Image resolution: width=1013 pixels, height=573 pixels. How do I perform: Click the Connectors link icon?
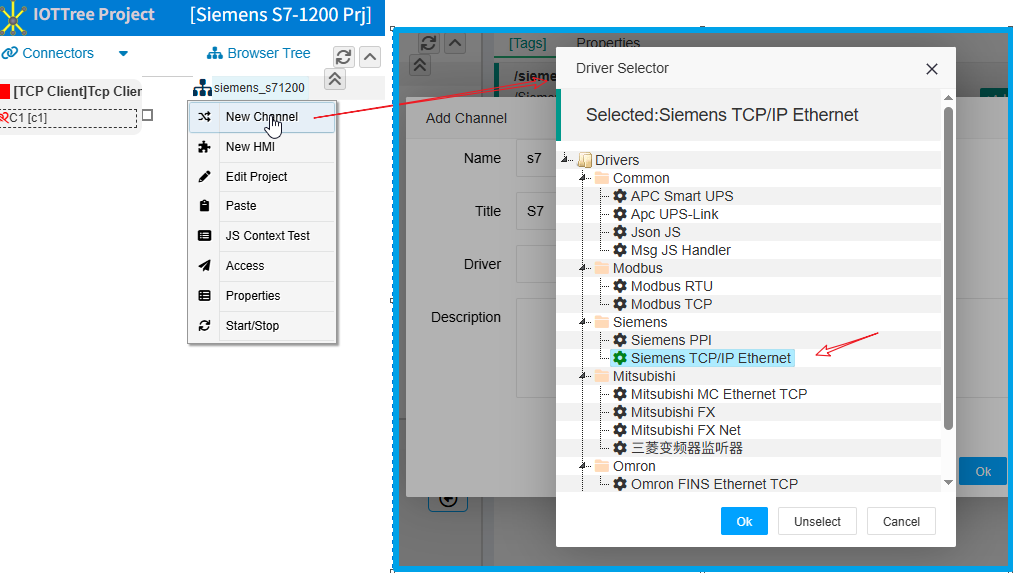(9, 53)
